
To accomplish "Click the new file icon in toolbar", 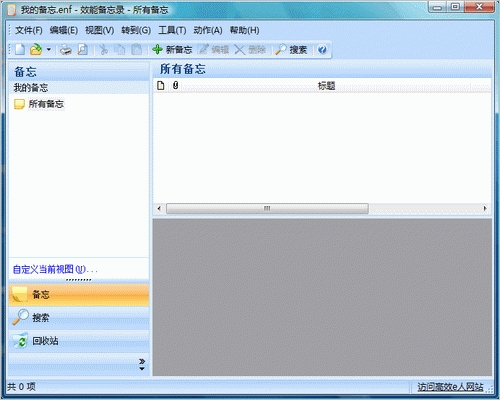I will click(20, 50).
